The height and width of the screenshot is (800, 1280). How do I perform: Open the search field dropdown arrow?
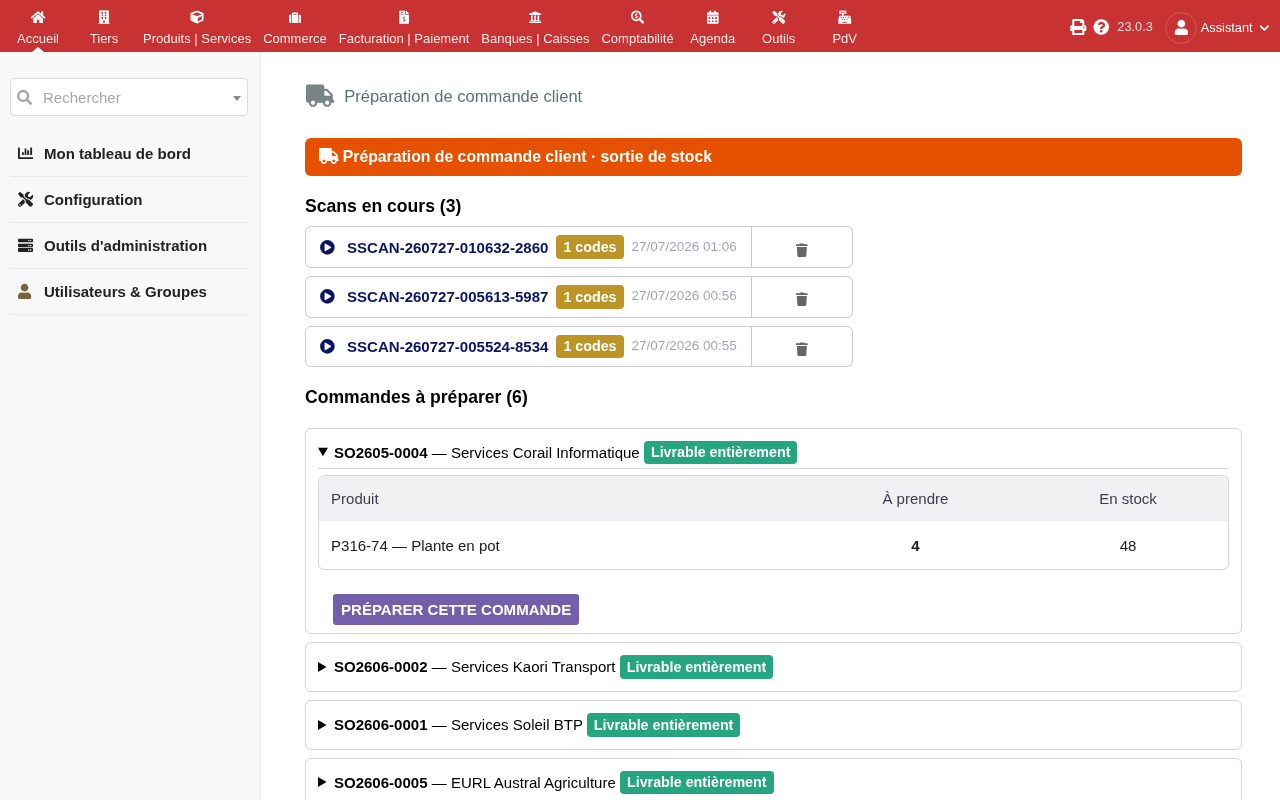tap(237, 98)
